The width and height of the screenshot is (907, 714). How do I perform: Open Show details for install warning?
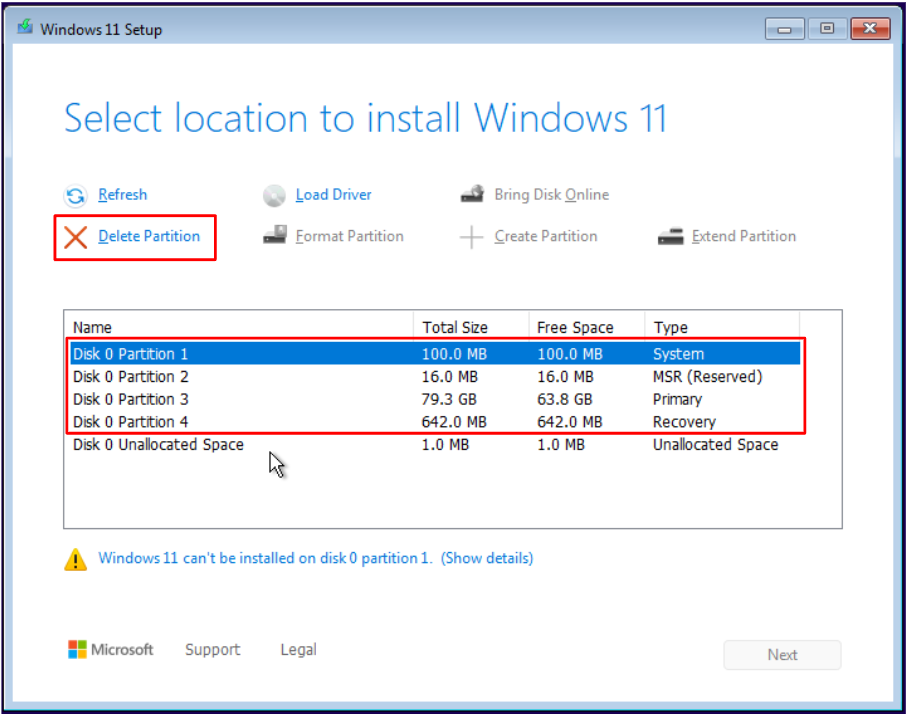tap(487, 558)
